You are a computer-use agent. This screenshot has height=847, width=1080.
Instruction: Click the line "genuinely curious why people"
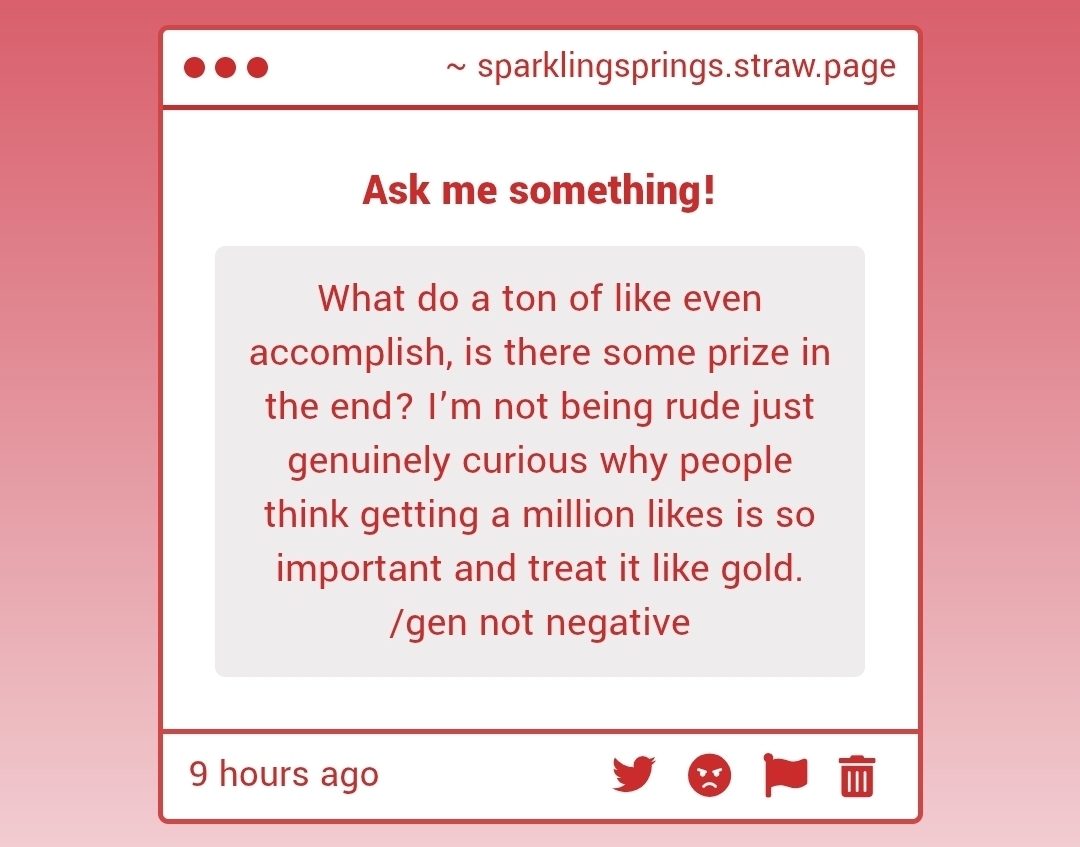[x=539, y=460]
